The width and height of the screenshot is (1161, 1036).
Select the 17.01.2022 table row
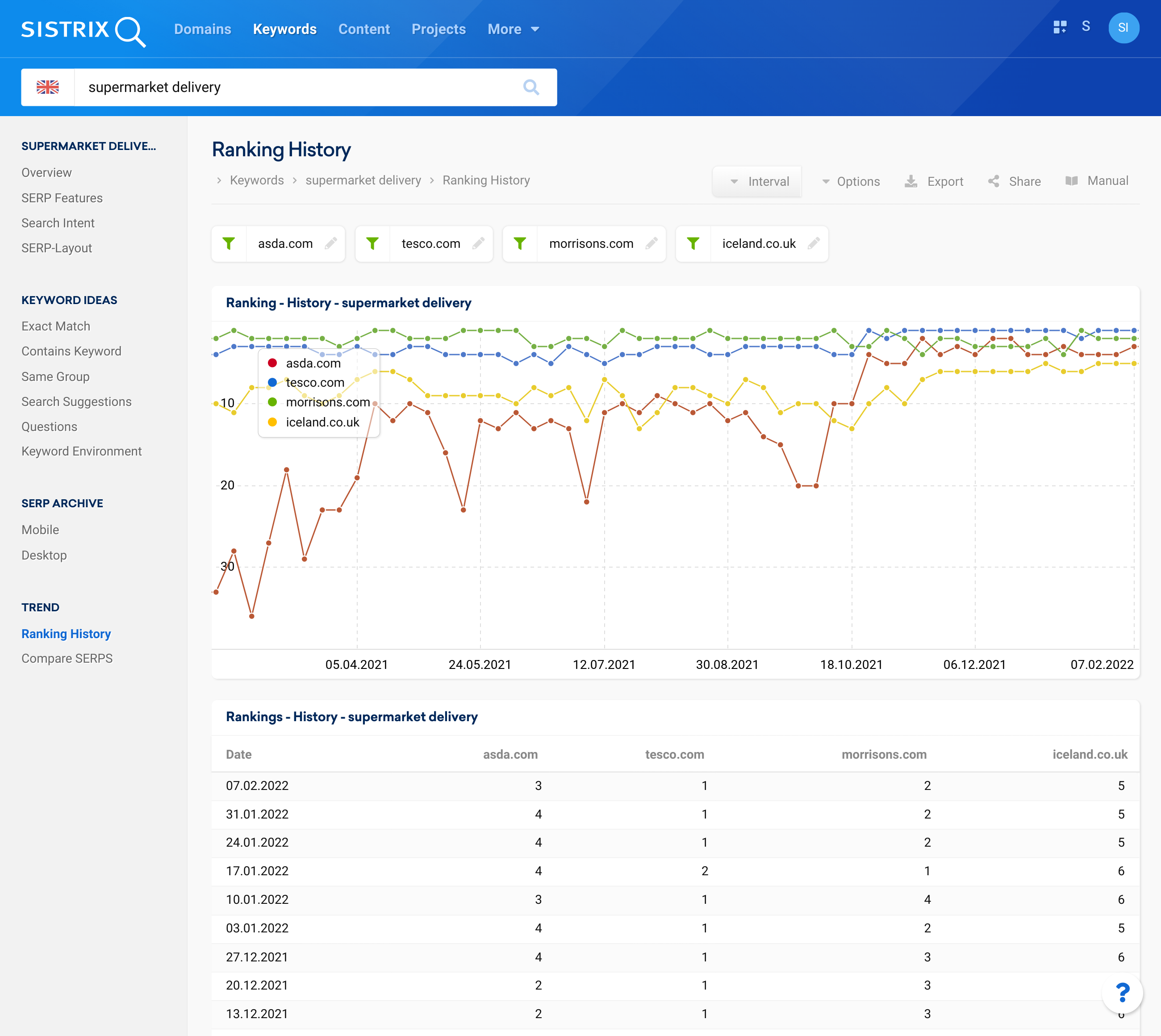(x=675, y=872)
